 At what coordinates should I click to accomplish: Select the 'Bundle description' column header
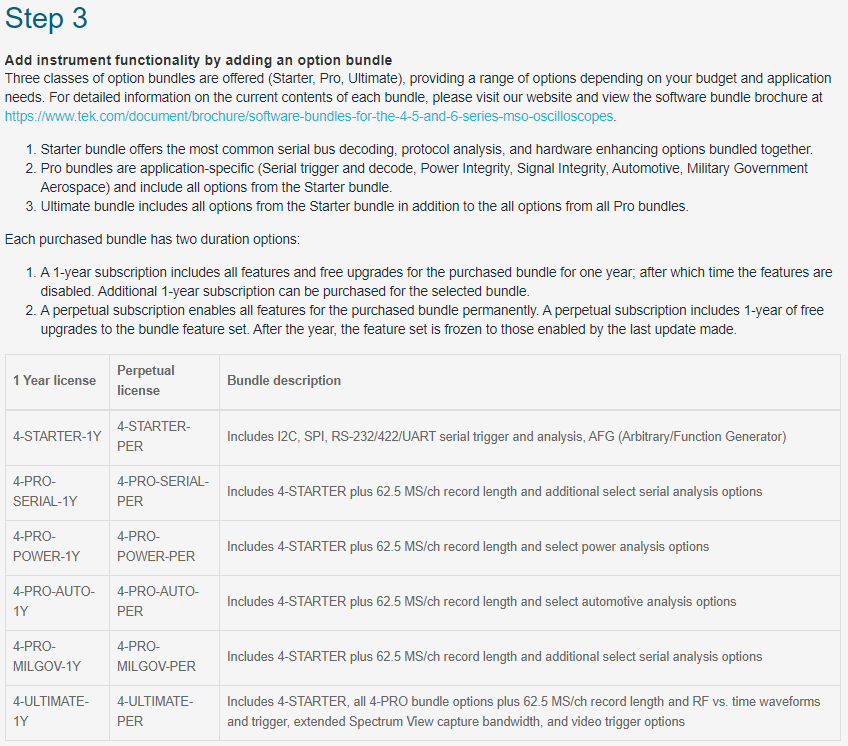530,381
